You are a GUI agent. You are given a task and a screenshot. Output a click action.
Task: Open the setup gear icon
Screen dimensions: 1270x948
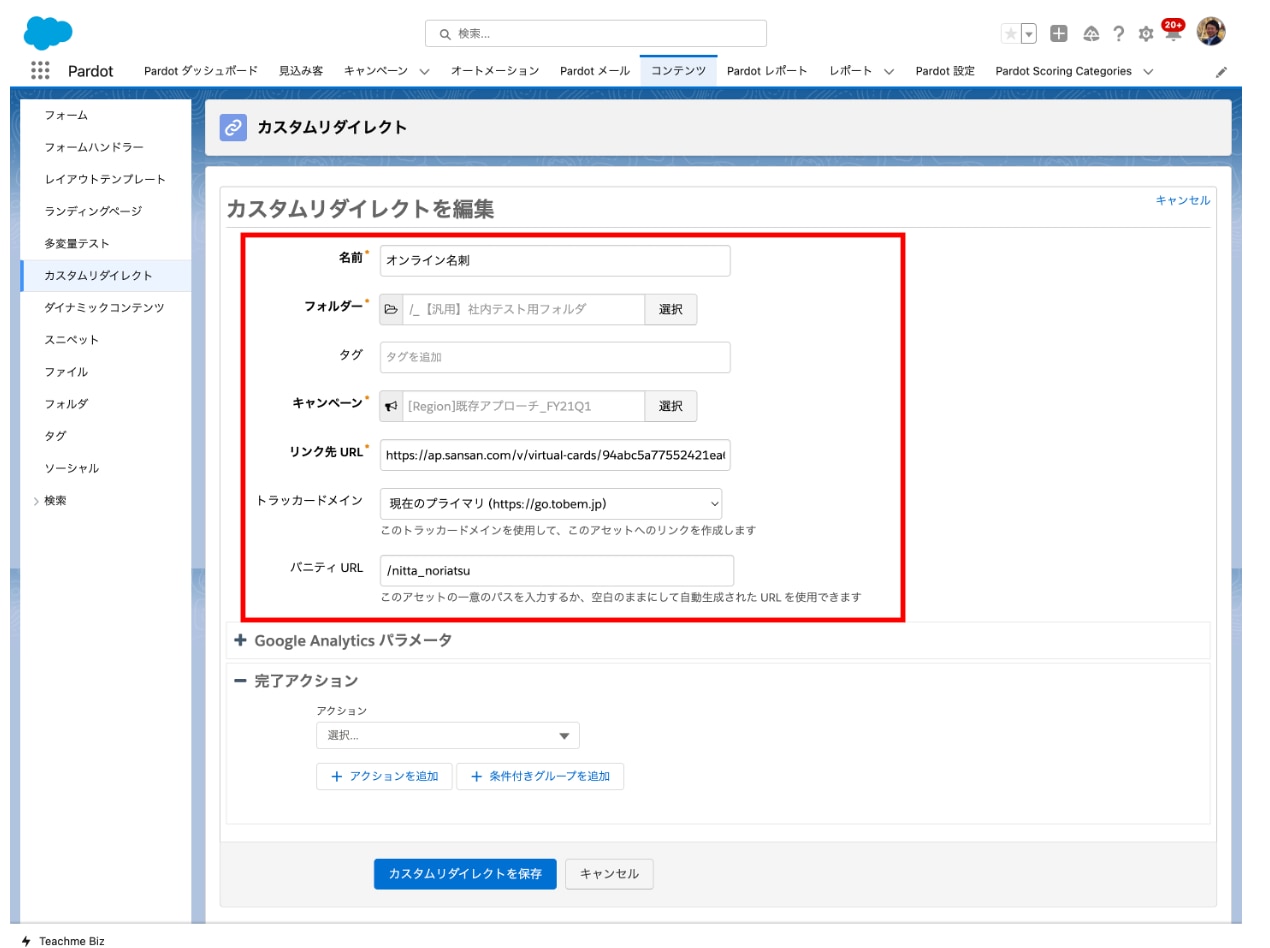(x=1146, y=33)
